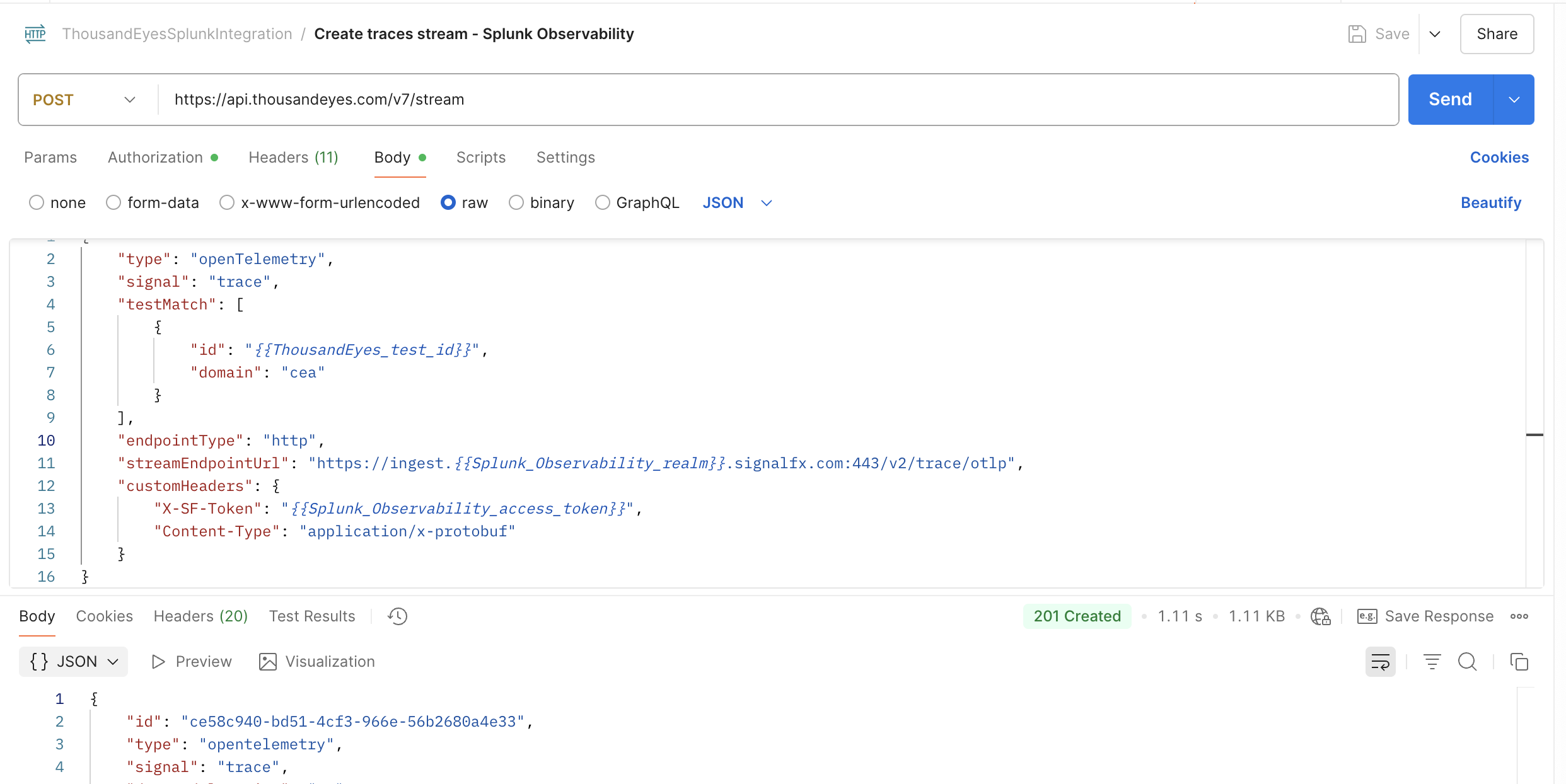1566x784 pixels.
Task: Switch to the response Body tab
Action: point(37,616)
